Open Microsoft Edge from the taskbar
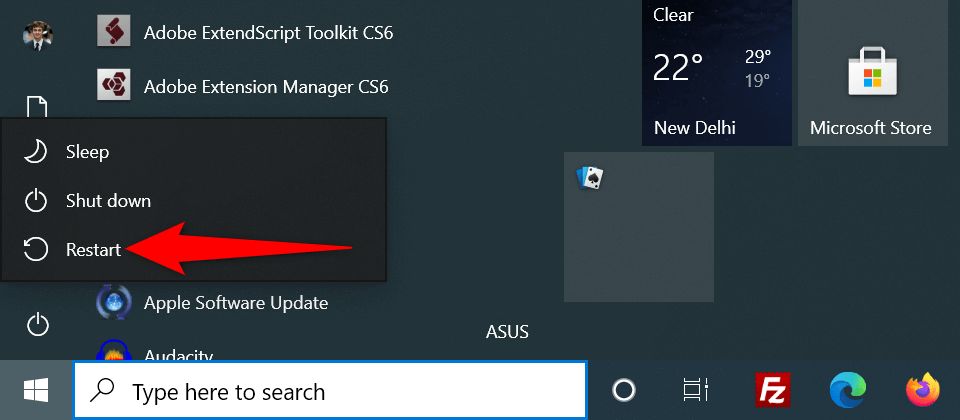 pyautogui.click(x=846, y=389)
